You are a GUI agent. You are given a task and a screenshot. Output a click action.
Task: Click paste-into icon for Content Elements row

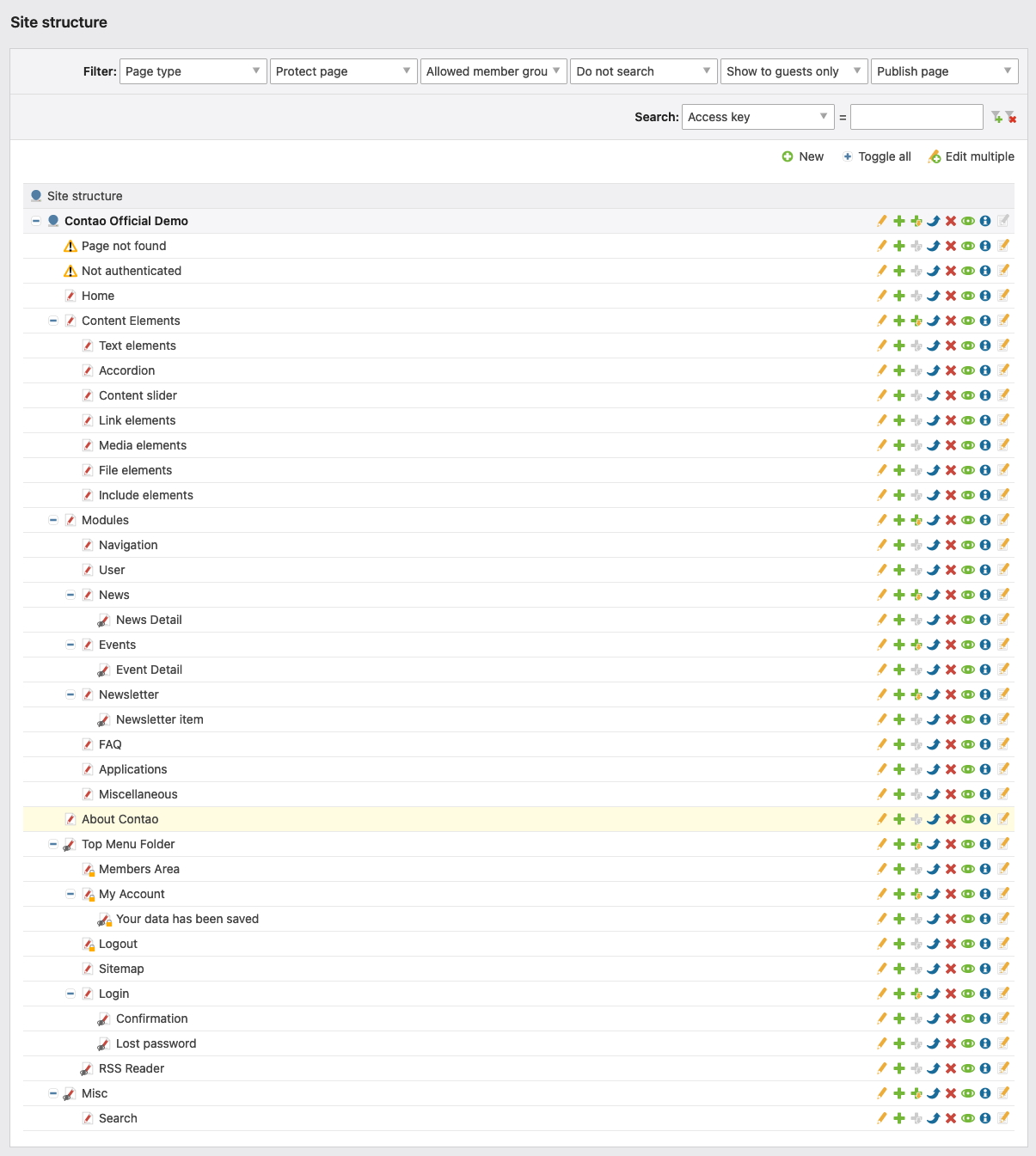click(x=916, y=321)
